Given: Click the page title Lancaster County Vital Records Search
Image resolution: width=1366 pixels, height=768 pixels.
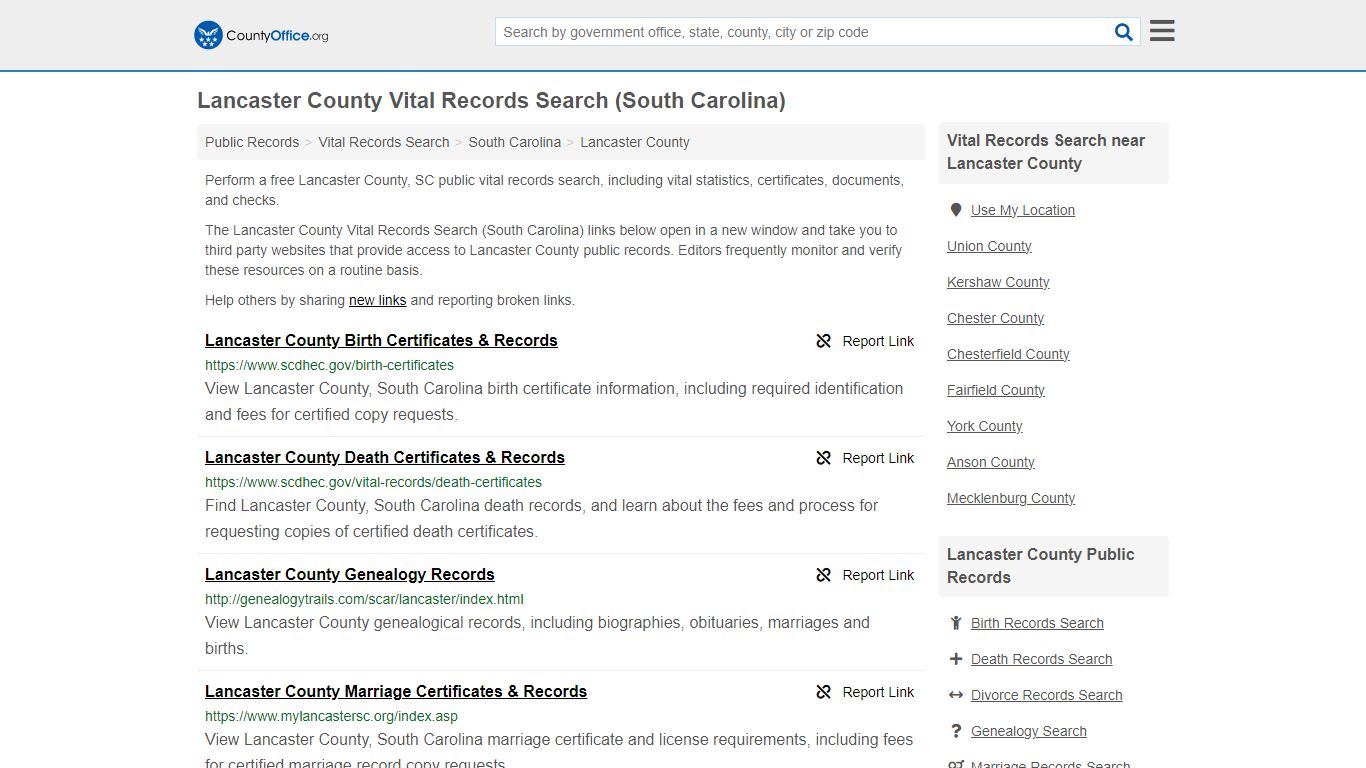Looking at the screenshot, I should (x=491, y=100).
